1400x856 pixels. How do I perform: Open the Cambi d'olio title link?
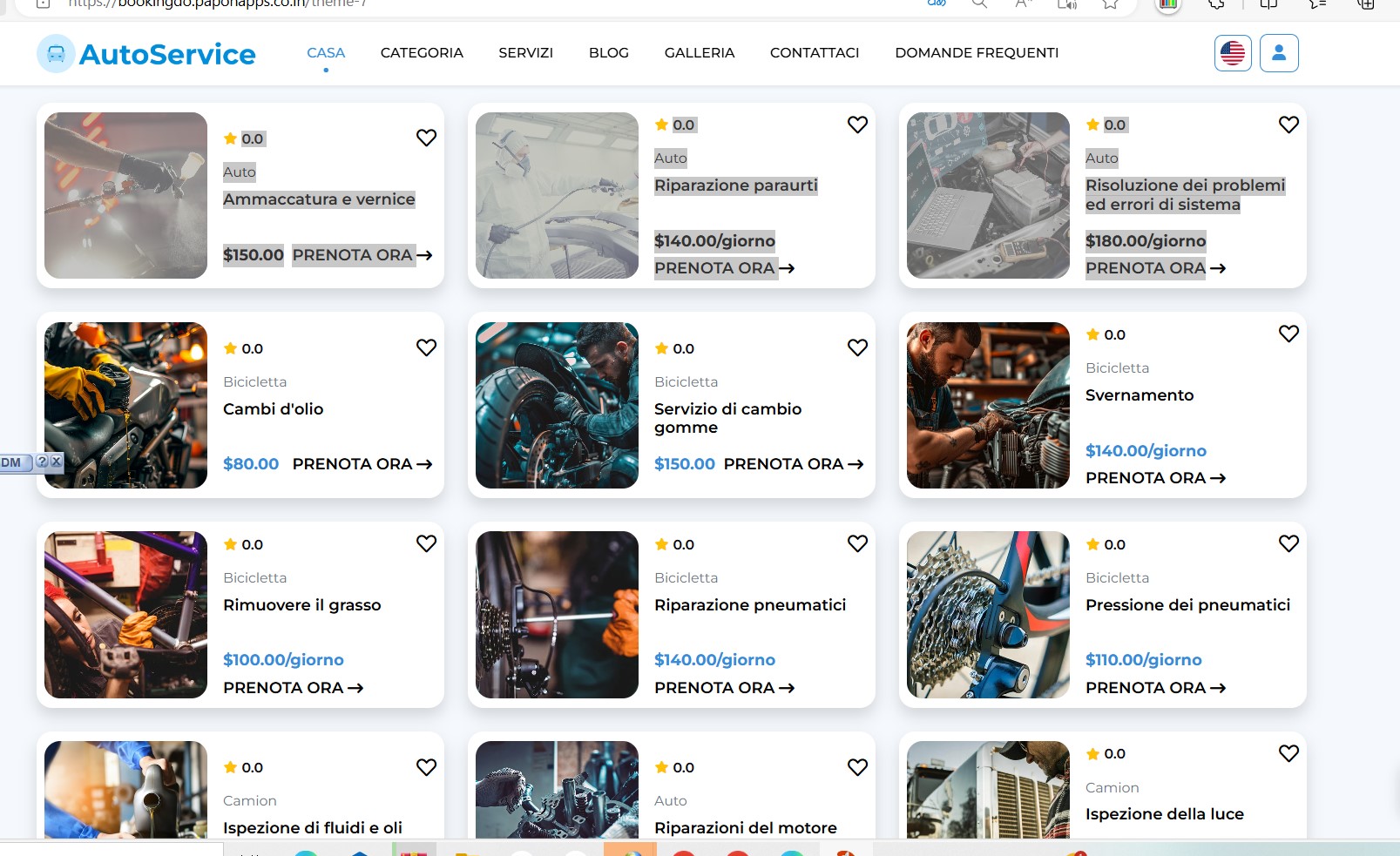tap(273, 409)
